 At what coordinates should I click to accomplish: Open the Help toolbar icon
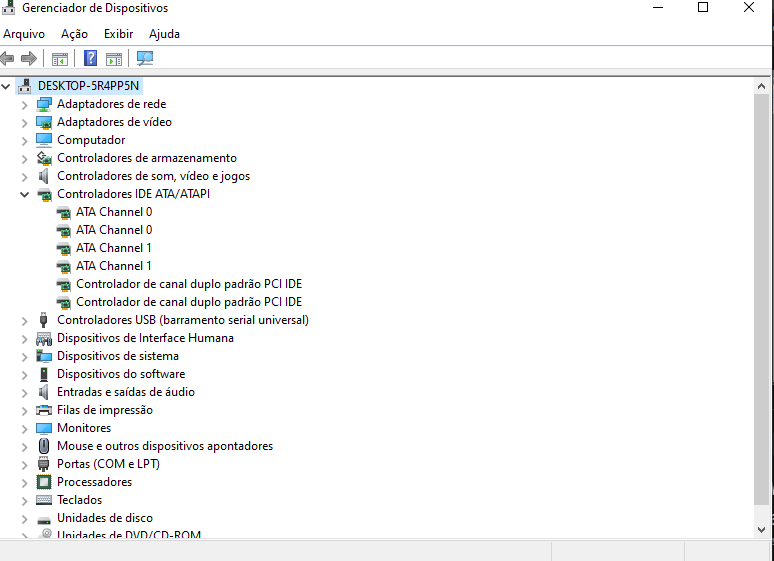click(90, 58)
